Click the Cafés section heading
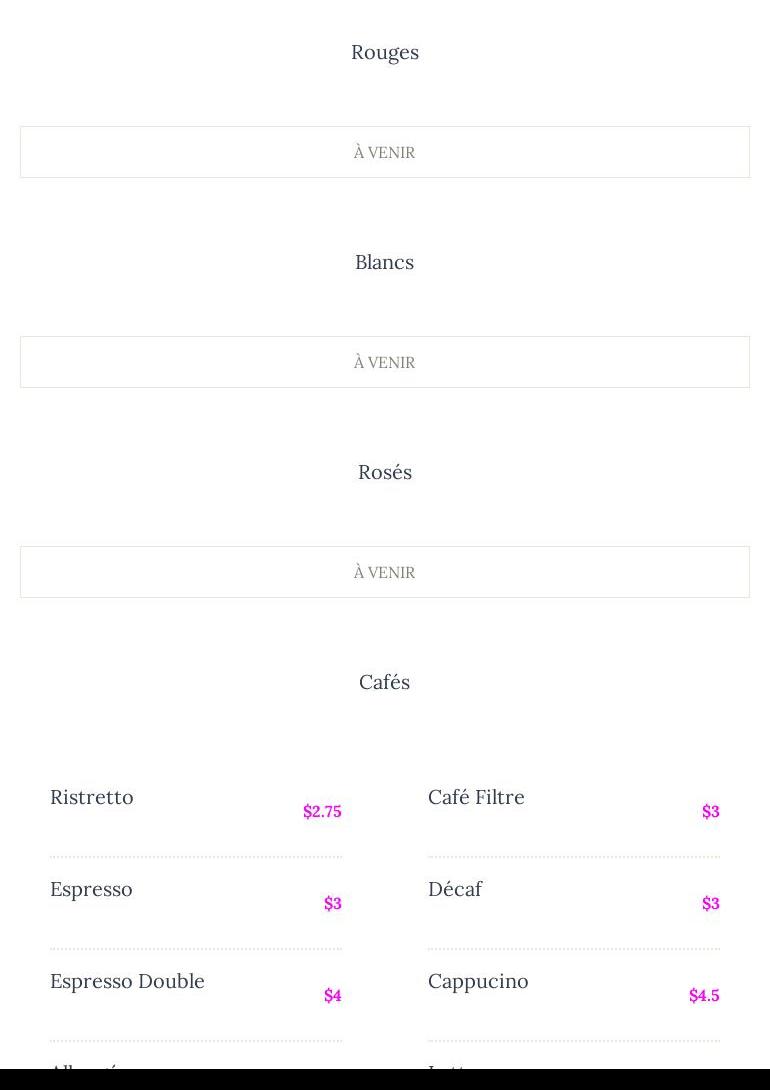This screenshot has width=770, height=1090. click(x=385, y=682)
